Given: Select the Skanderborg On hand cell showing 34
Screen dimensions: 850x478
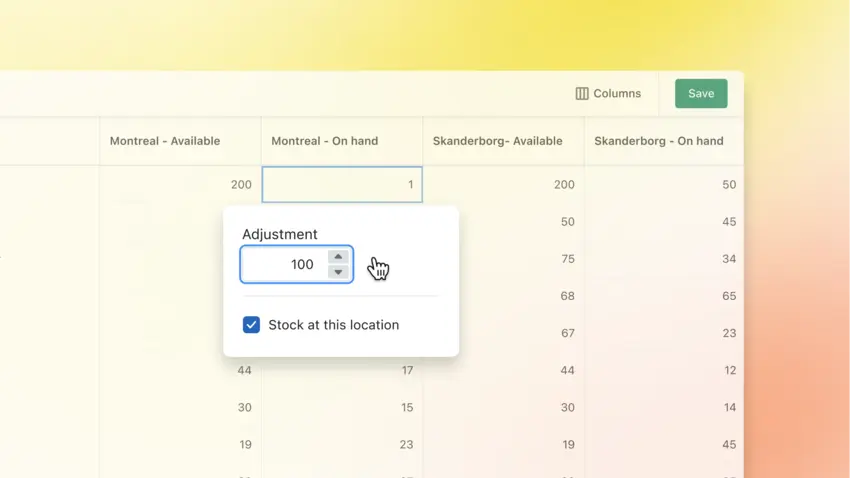Looking at the screenshot, I should 664,259.
